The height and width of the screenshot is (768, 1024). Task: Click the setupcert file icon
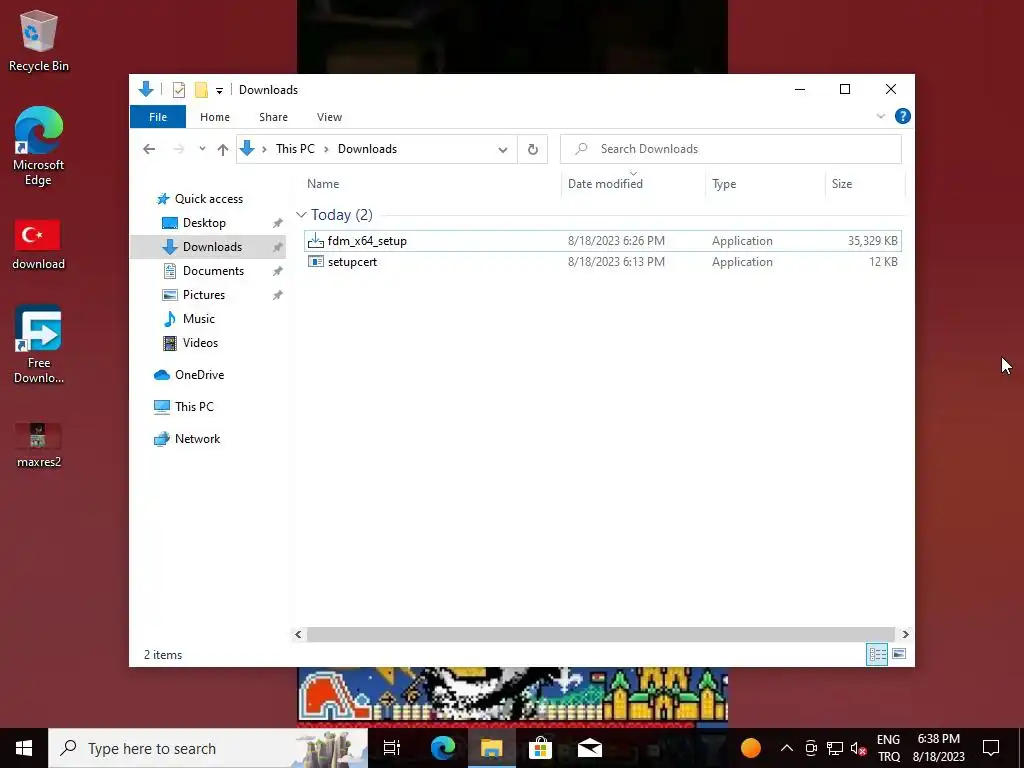[315, 262]
